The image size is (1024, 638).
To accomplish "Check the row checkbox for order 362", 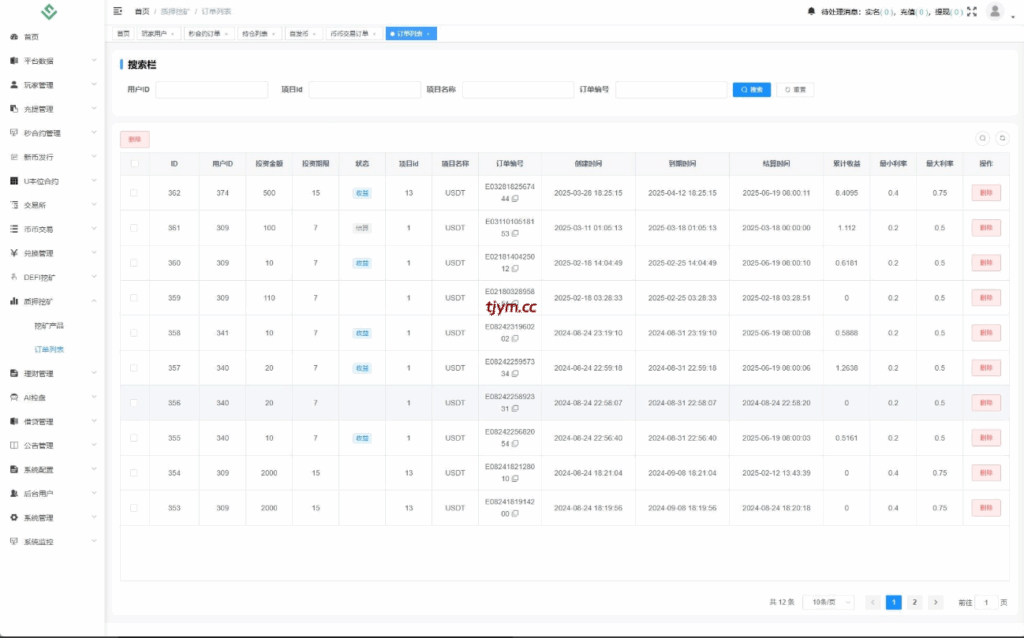I will click(x=135, y=193).
